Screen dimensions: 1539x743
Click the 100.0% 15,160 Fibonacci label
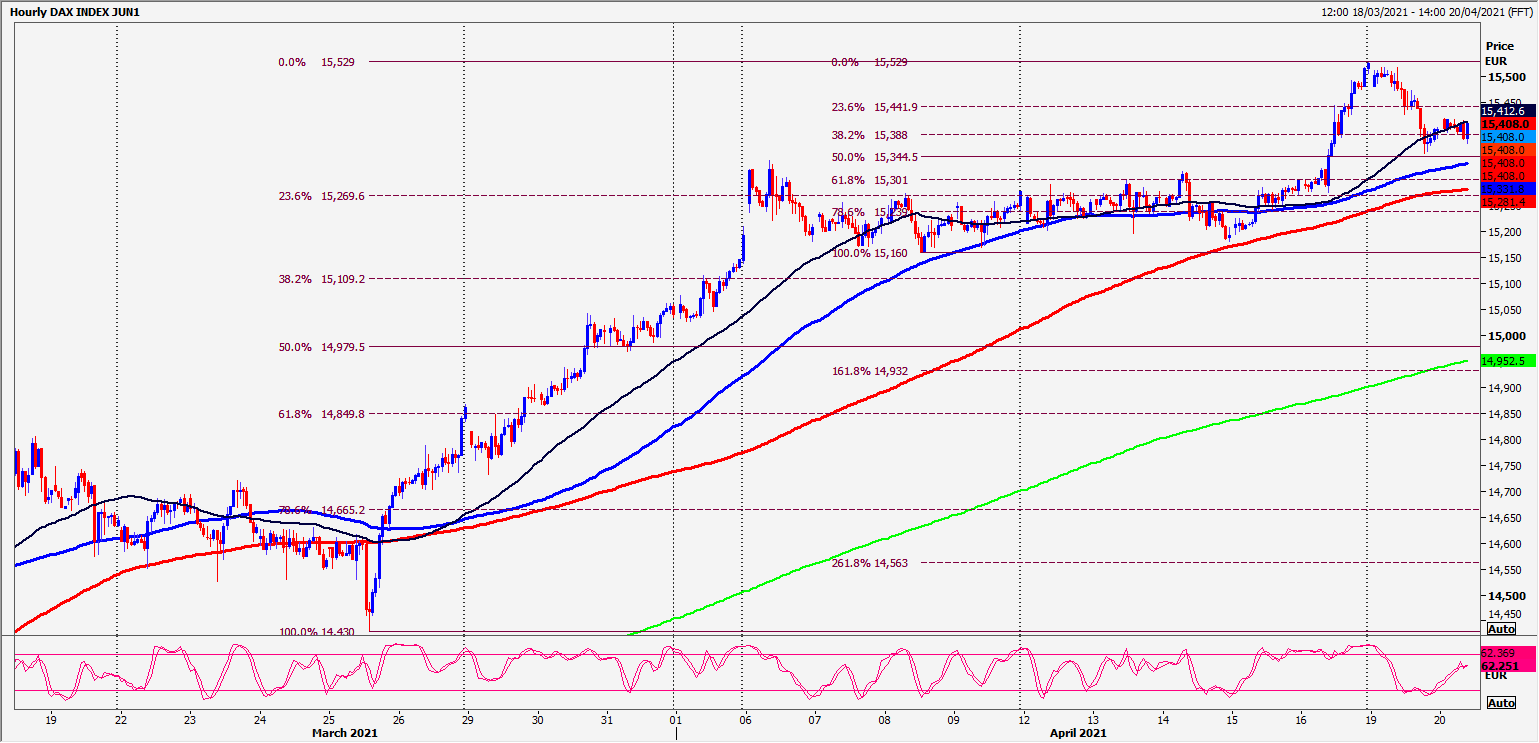869,254
